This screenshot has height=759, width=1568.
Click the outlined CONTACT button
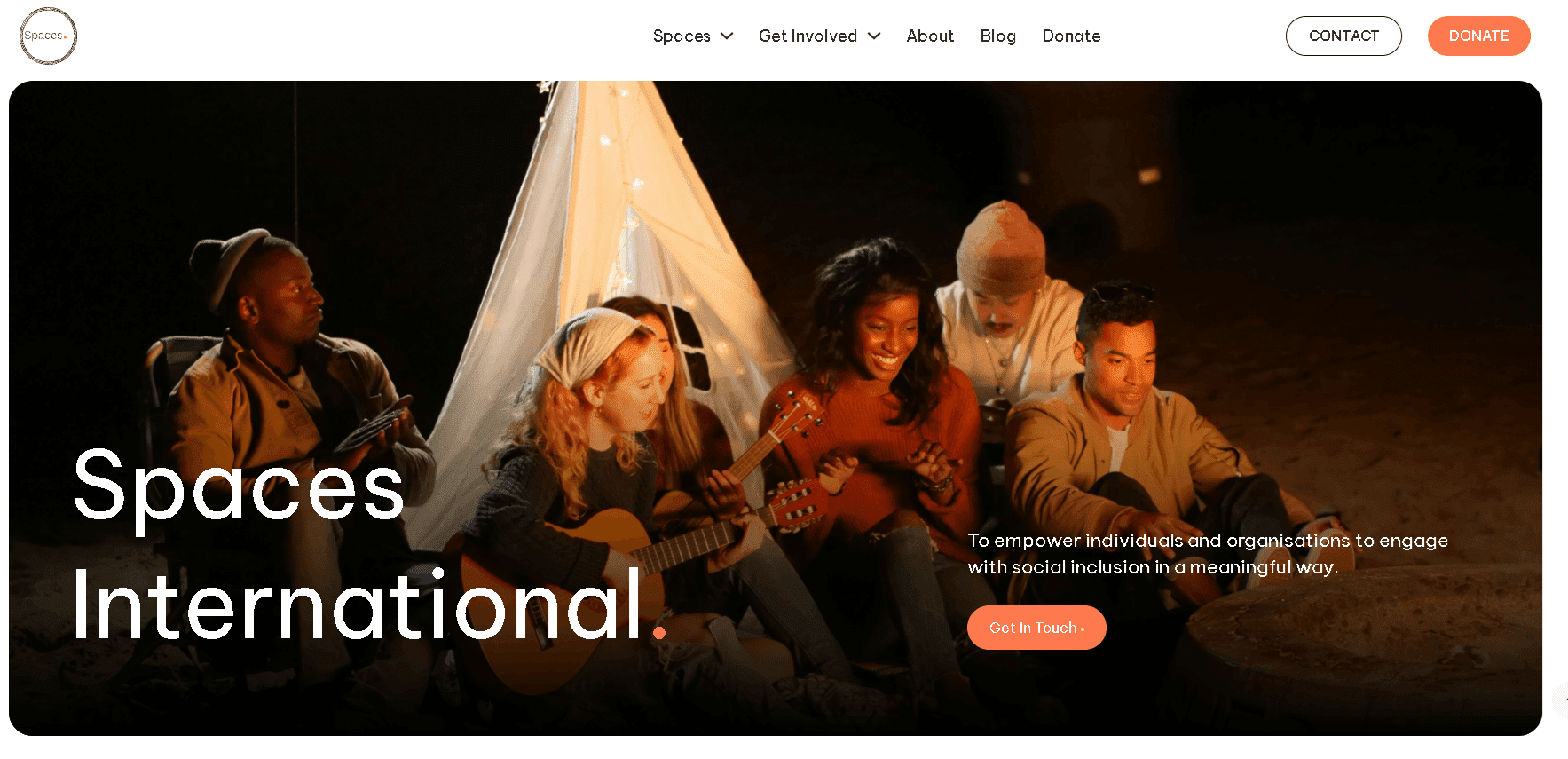pyautogui.click(x=1343, y=36)
